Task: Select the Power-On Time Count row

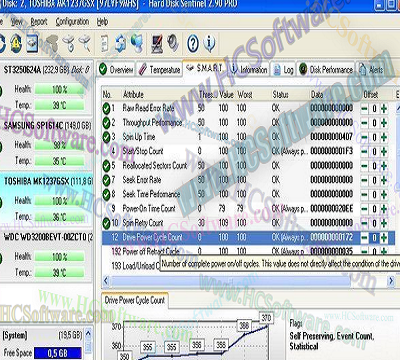Action: (248, 209)
